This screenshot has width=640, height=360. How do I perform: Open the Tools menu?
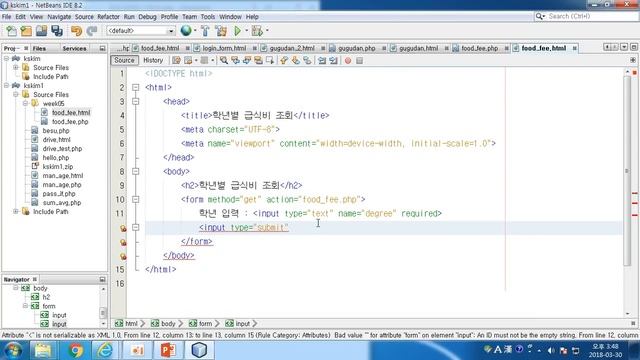(x=207, y=17)
